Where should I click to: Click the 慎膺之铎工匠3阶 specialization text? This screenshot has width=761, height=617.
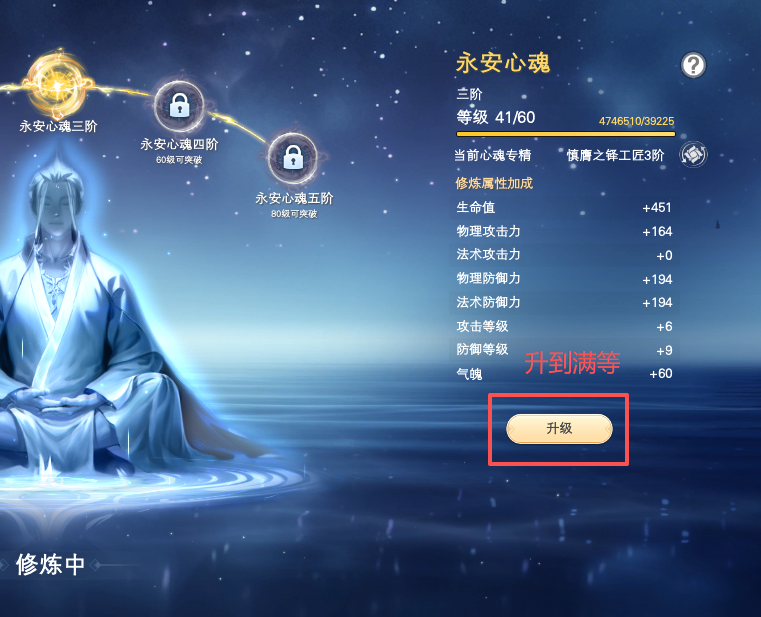coord(615,155)
